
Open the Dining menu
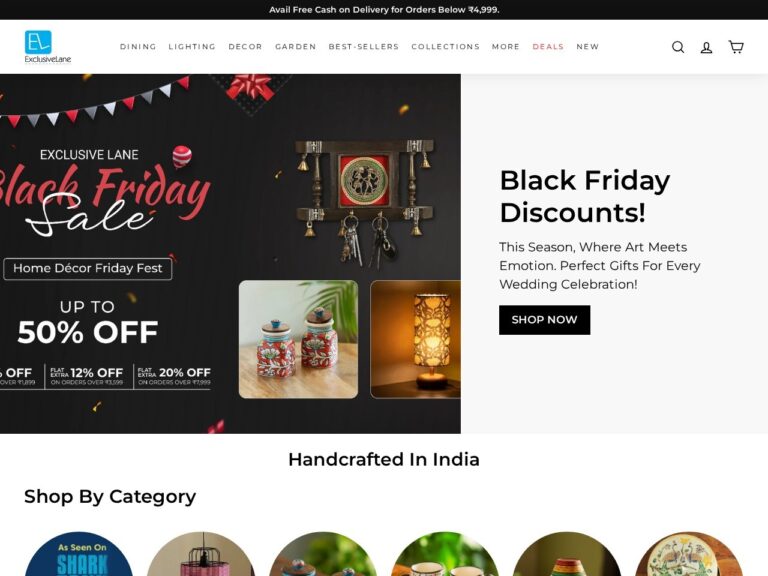[x=138, y=47]
